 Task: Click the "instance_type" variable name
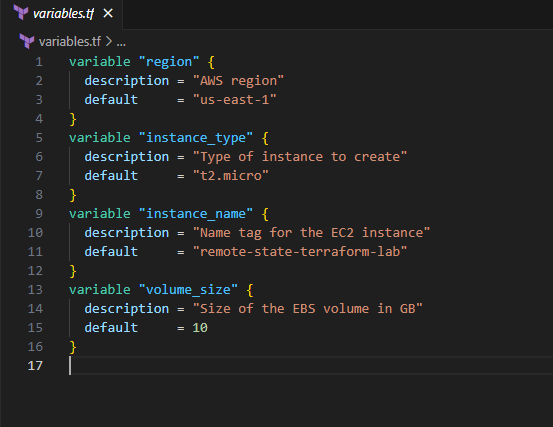(196, 138)
